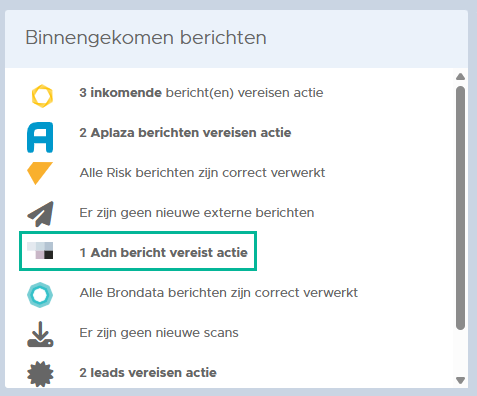The width and height of the screenshot is (477, 396).
Task: Select 'Er zijn geen nieuwe scans' entry
Action: tap(159, 333)
